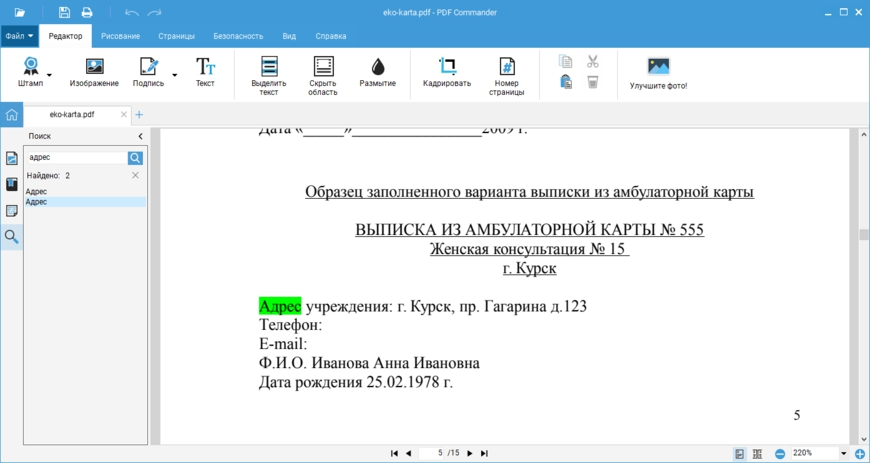Expand the Штамп dropdown arrow
This screenshot has width=870, height=463.
pyautogui.click(x=49, y=74)
